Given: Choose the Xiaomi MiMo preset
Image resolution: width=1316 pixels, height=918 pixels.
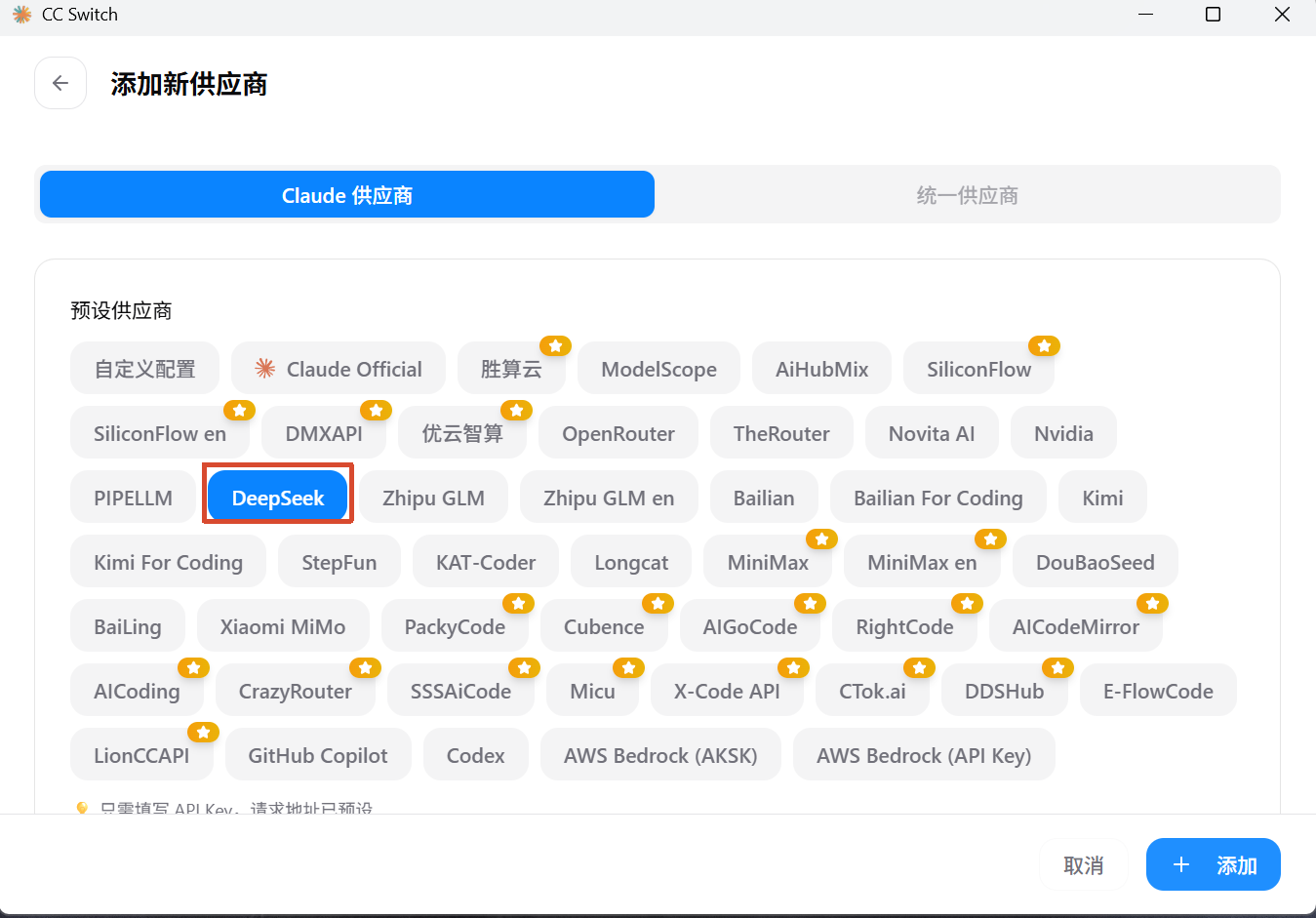Looking at the screenshot, I should click(x=283, y=626).
